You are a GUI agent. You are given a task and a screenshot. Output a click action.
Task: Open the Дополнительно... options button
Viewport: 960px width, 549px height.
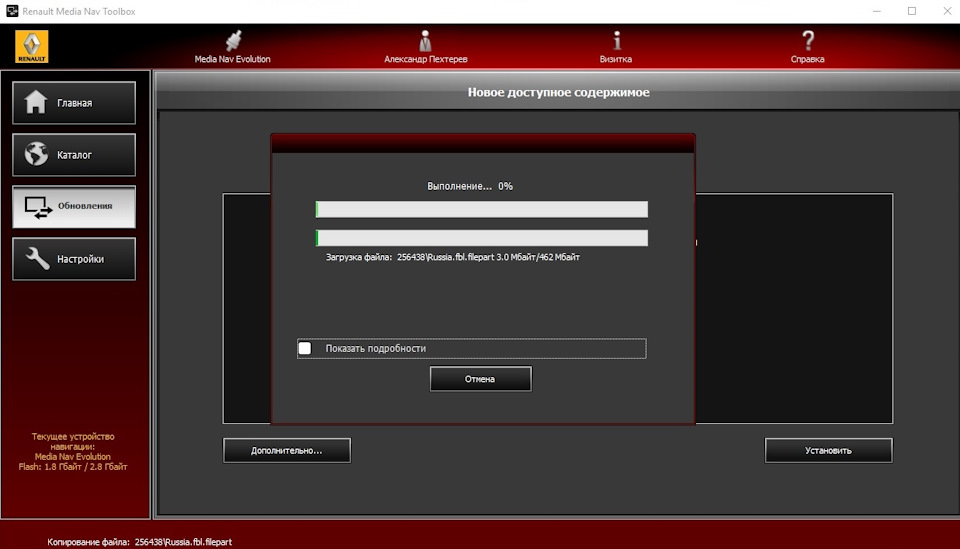click(287, 450)
